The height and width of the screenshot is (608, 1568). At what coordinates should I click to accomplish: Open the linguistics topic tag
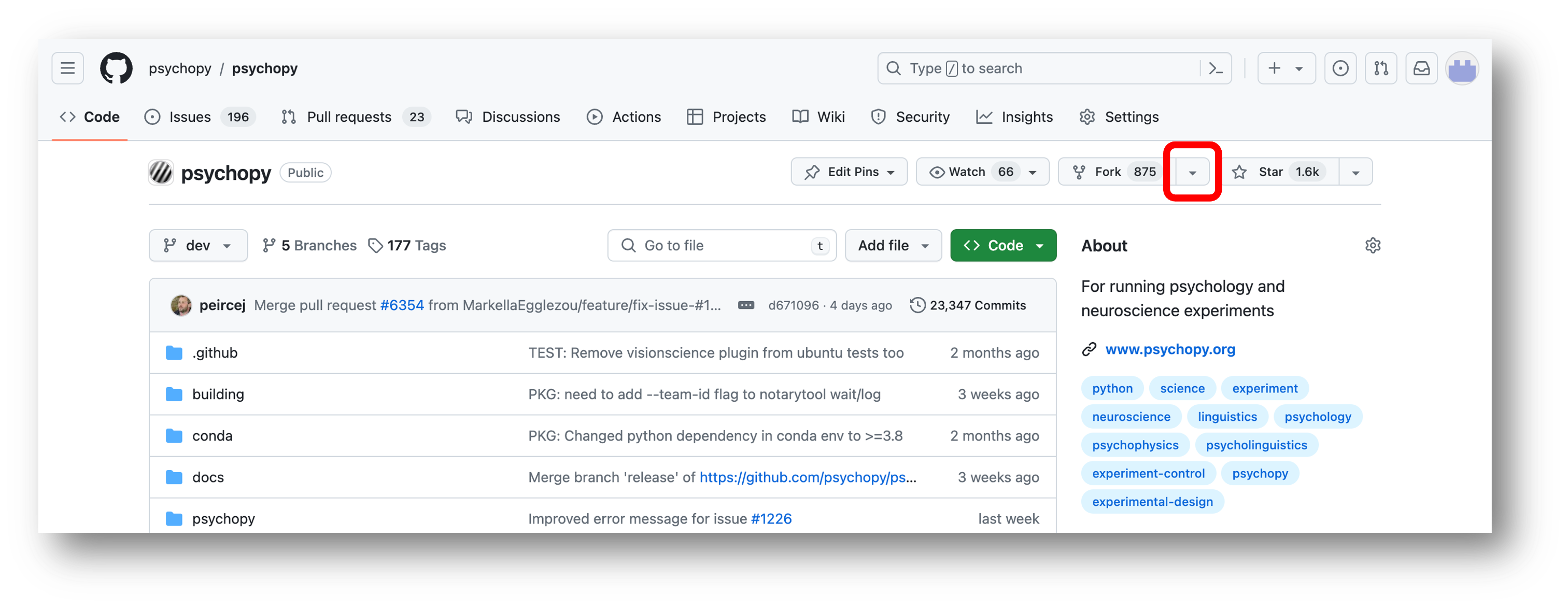click(x=1227, y=416)
